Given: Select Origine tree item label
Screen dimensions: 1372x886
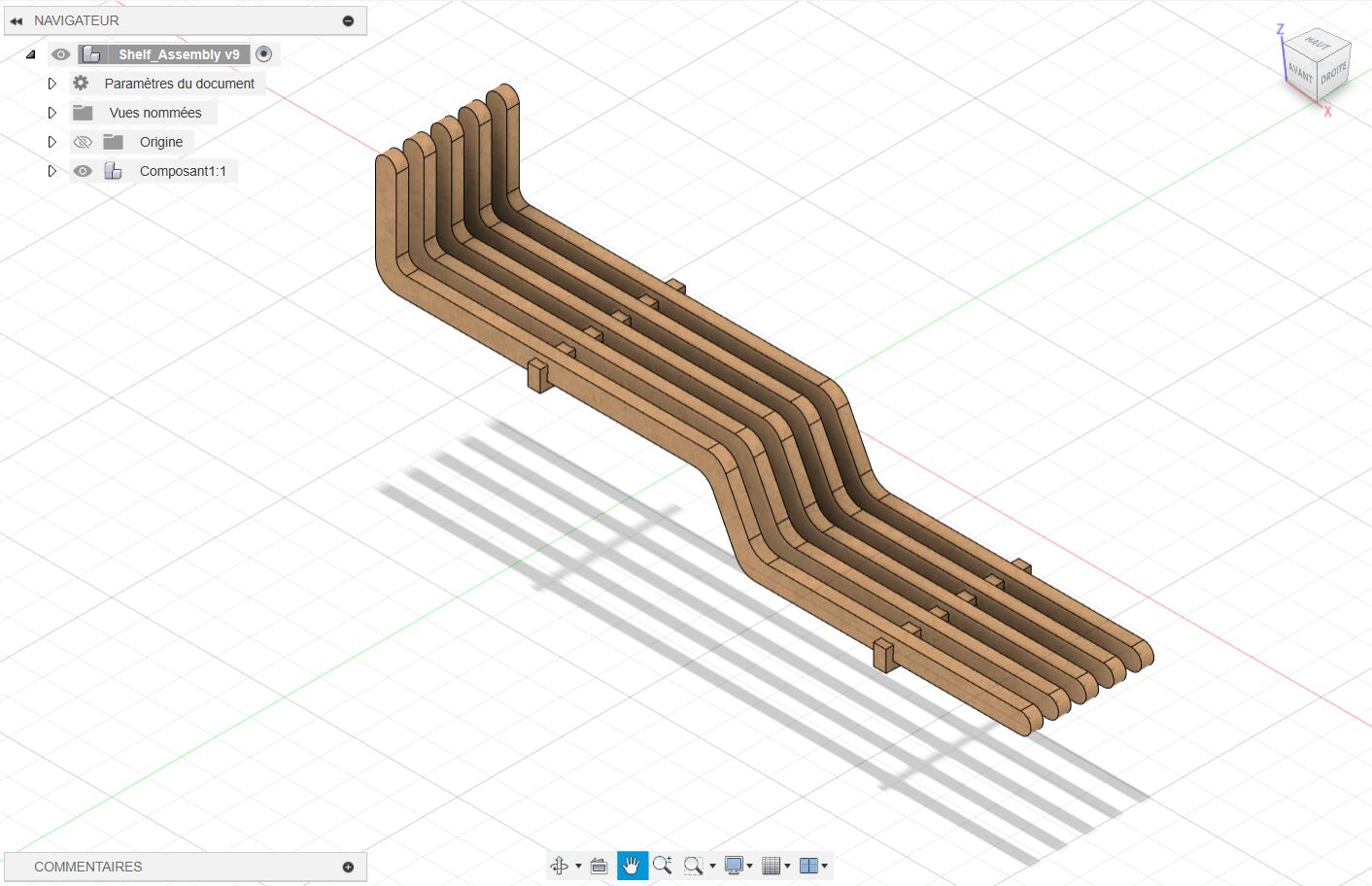Looking at the screenshot, I should point(161,142).
